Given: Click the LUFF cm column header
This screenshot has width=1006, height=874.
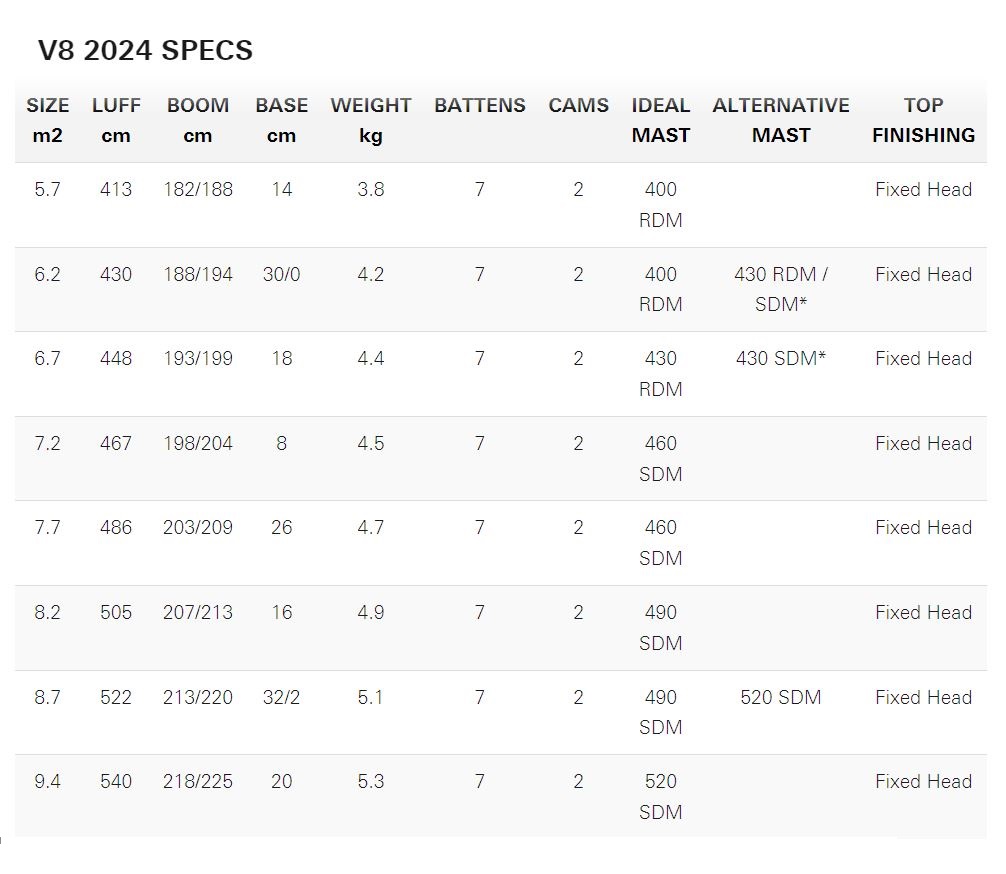Looking at the screenshot, I should [x=116, y=120].
